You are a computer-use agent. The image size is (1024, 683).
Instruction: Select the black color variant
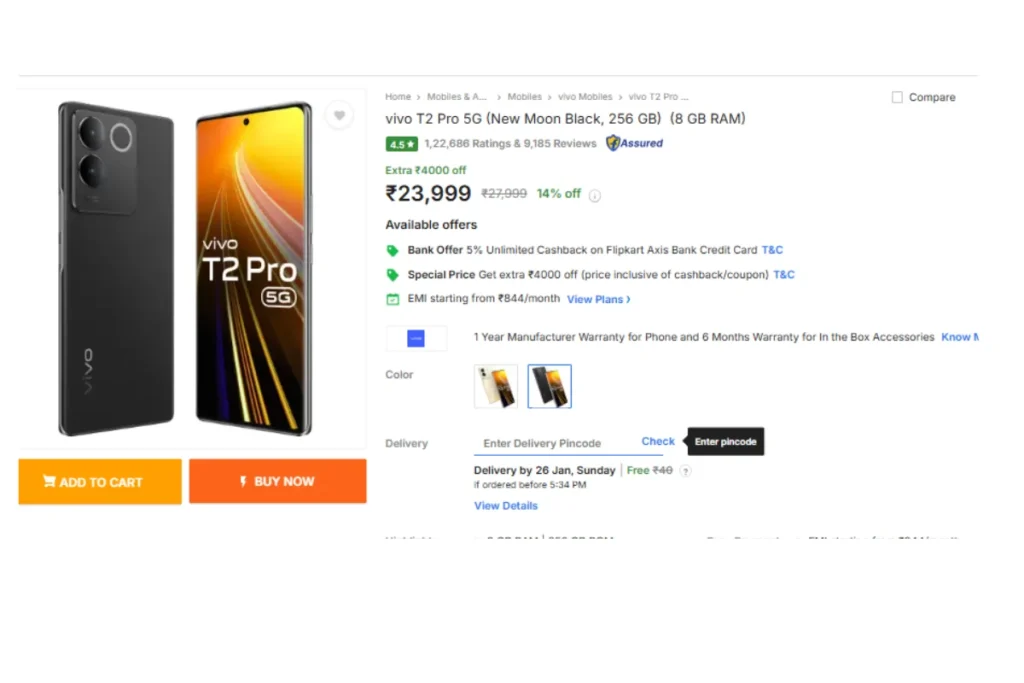coord(549,387)
